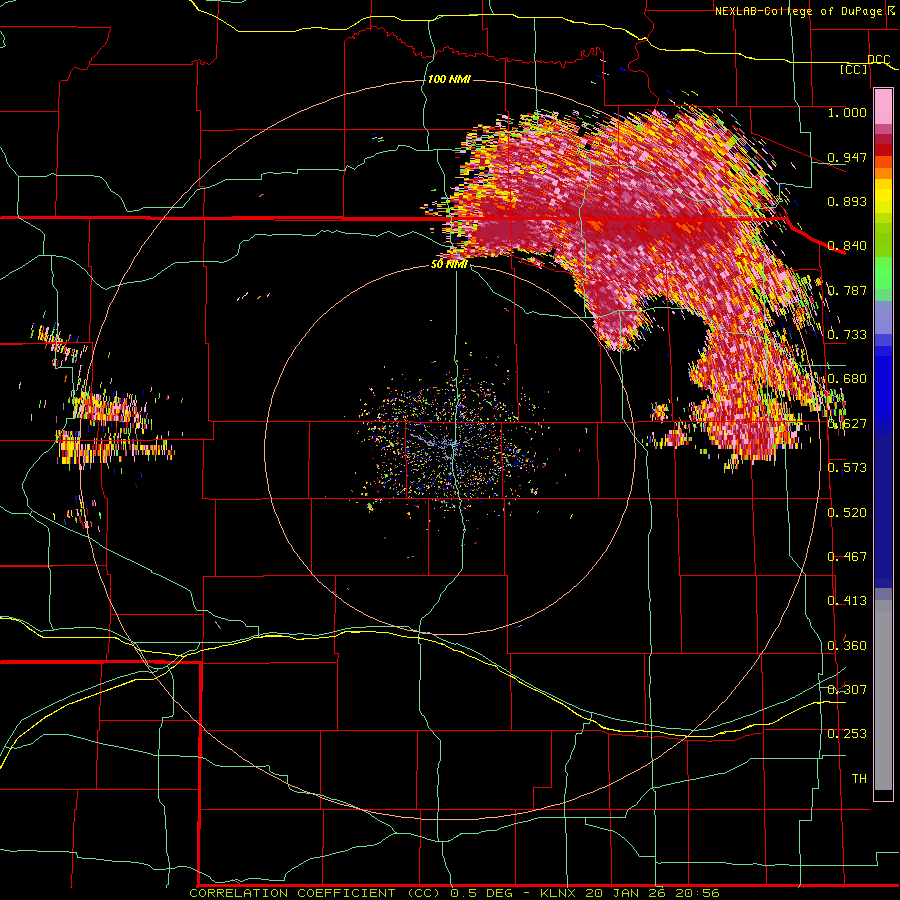Click the 0.413 value on the color scale
Viewport: 900px width, 900px height.
847,601
